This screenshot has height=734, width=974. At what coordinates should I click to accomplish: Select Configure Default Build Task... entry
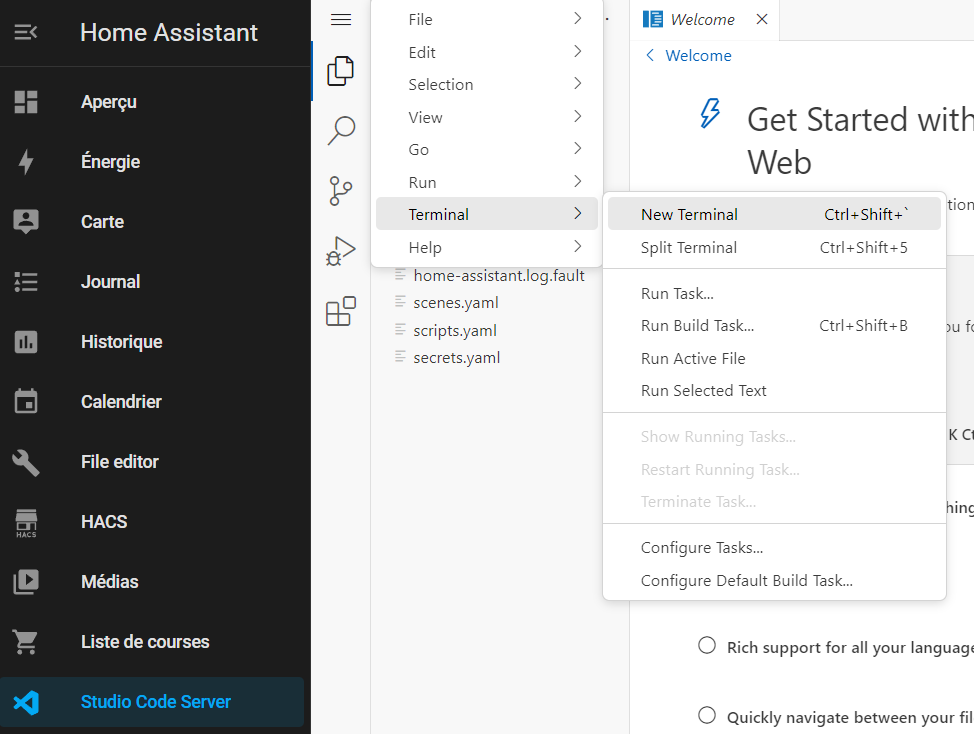point(774,581)
